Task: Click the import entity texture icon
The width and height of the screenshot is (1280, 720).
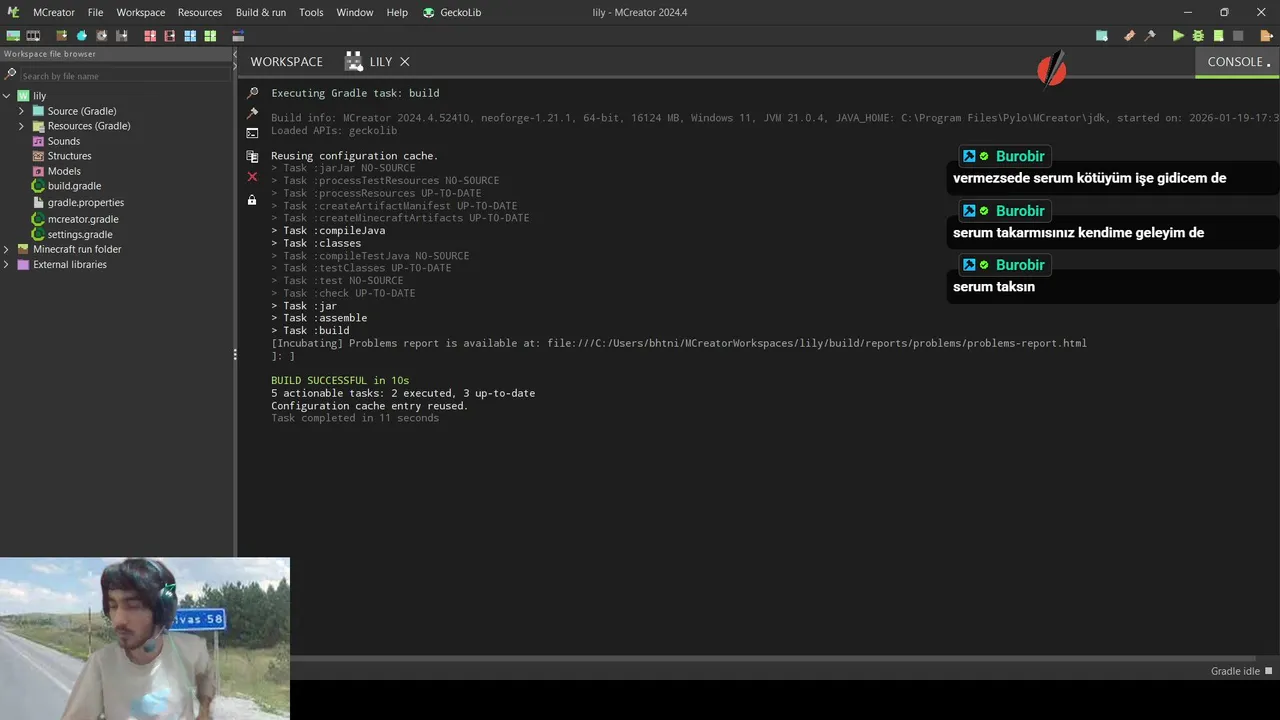Action: pyautogui.click(x=102, y=36)
